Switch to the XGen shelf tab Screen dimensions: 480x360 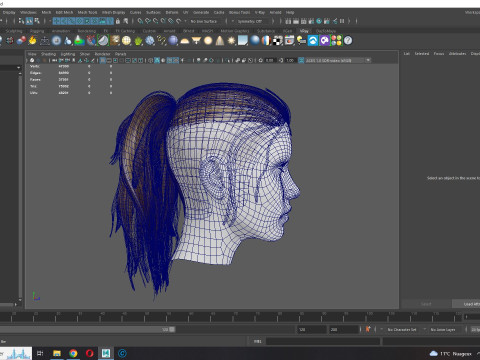[x=287, y=31]
